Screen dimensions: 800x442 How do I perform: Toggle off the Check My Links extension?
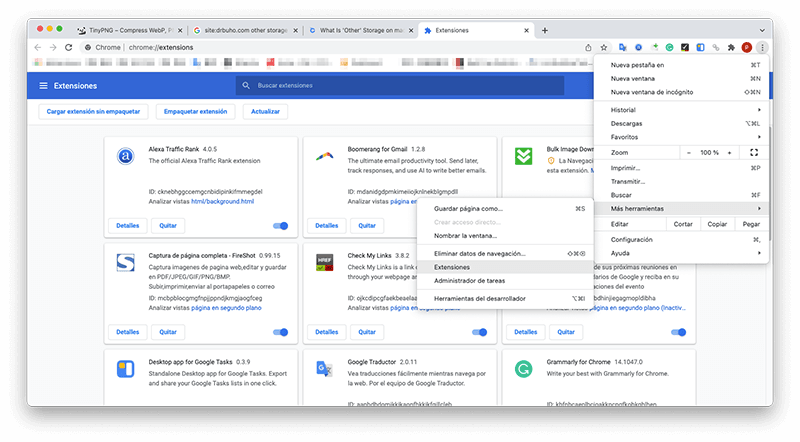(480, 332)
